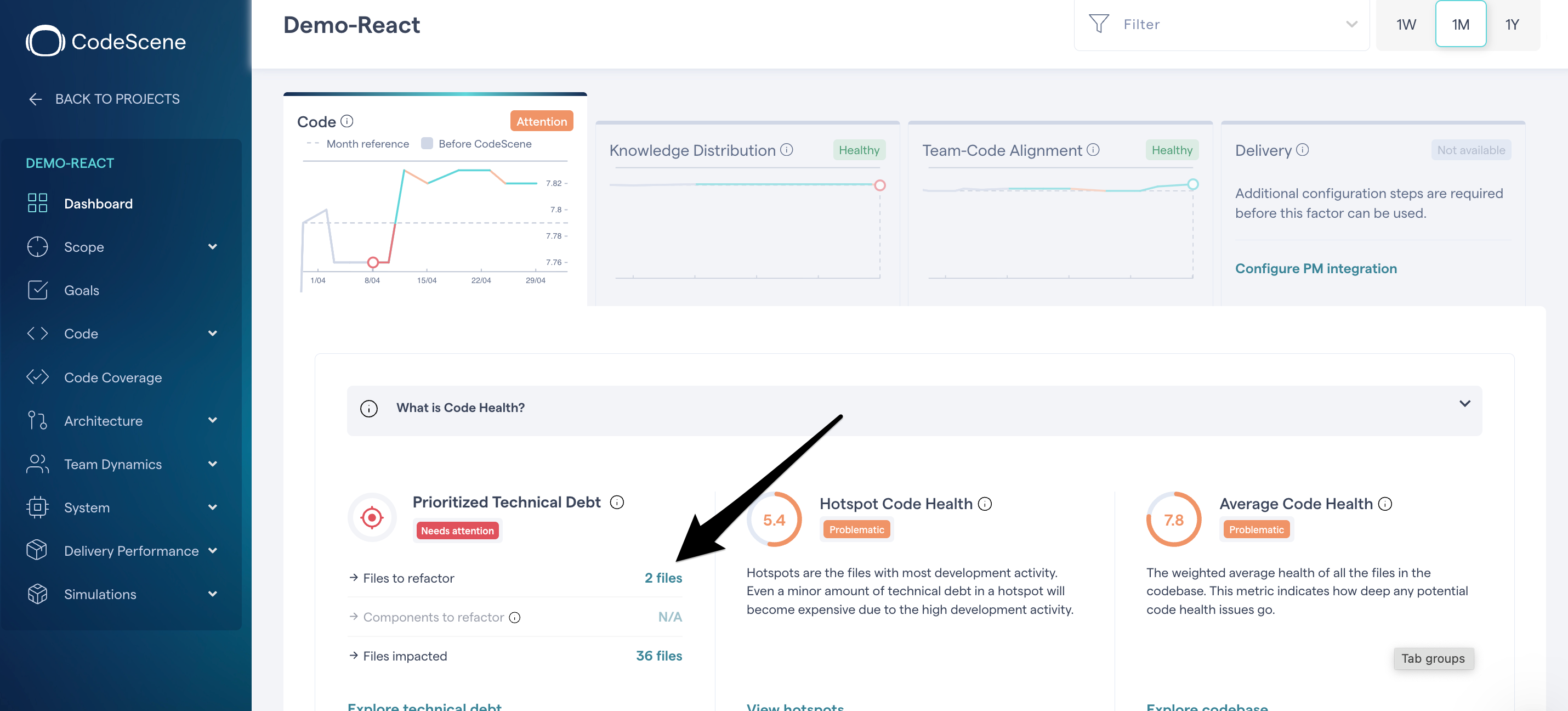Click the back arrow icon beside Back to Projects
1568x711 pixels.
click(x=35, y=99)
